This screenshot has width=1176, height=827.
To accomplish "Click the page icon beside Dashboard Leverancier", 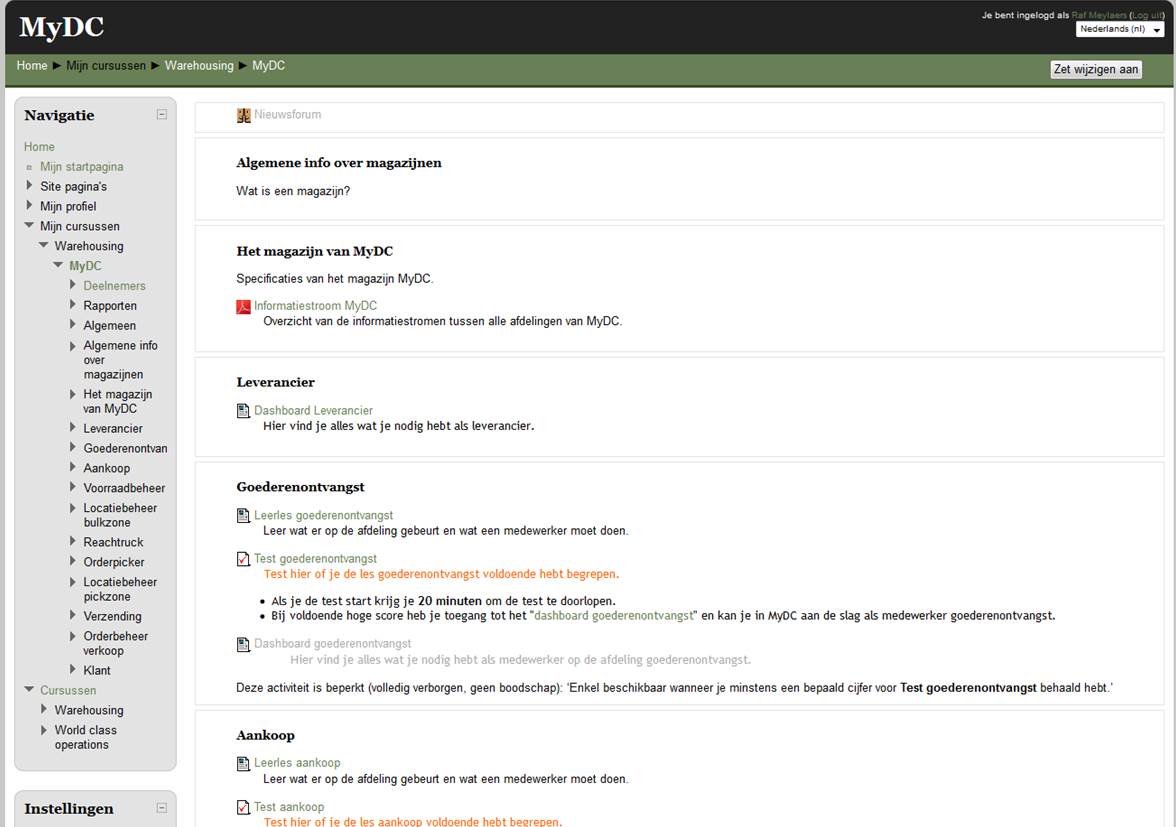I will 244,411.
